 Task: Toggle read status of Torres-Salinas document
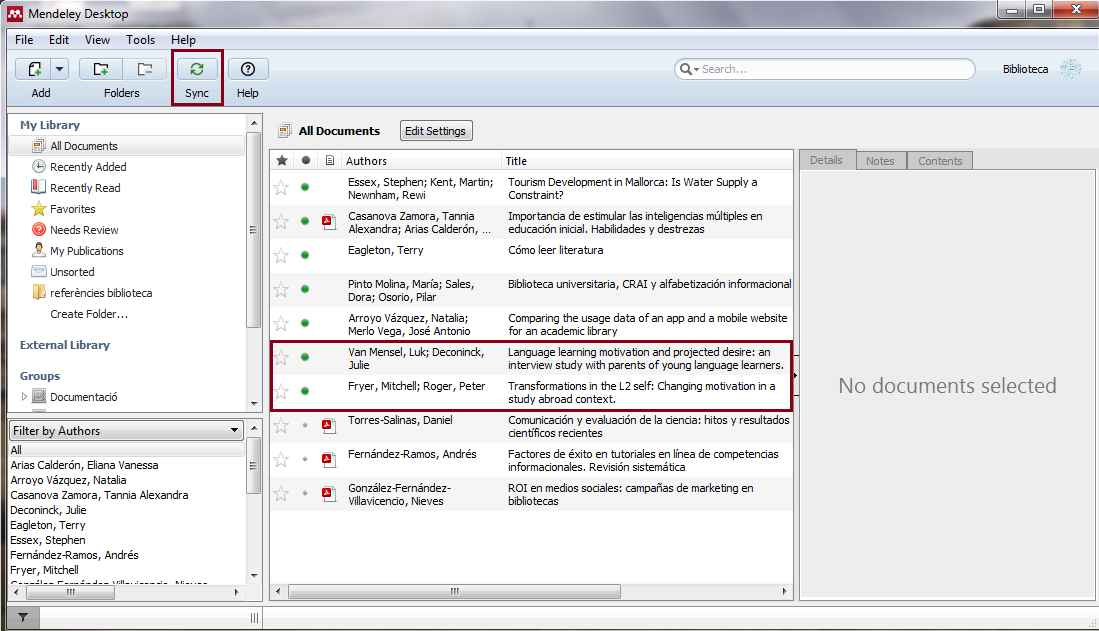(305, 425)
